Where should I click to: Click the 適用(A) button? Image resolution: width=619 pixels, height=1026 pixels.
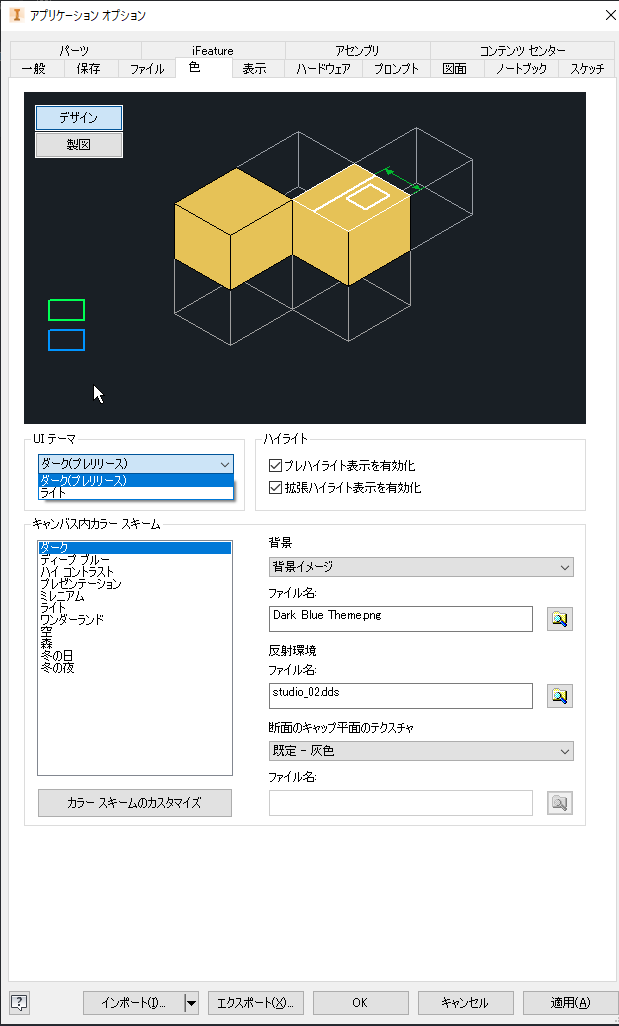click(570, 1002)
